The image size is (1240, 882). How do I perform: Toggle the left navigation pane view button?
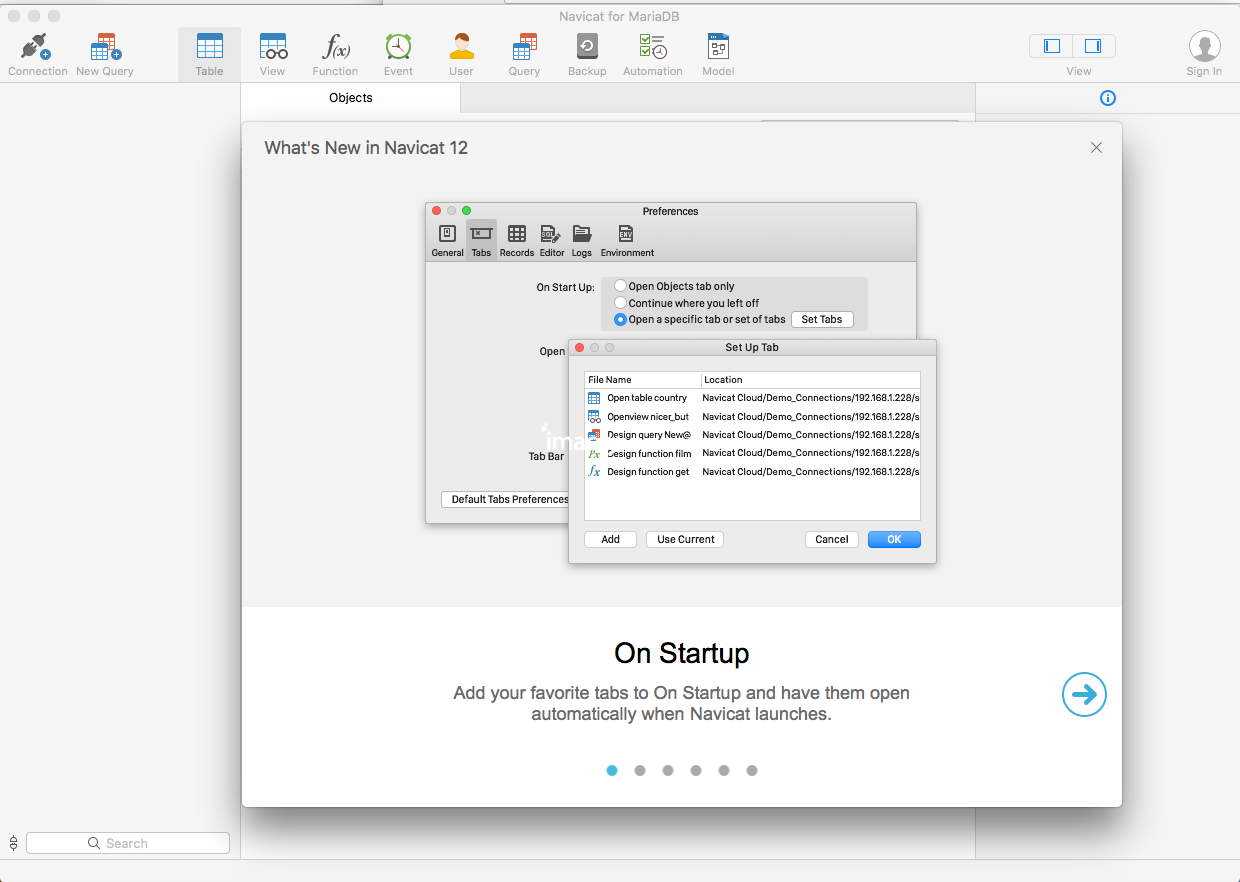(1051, 46)
